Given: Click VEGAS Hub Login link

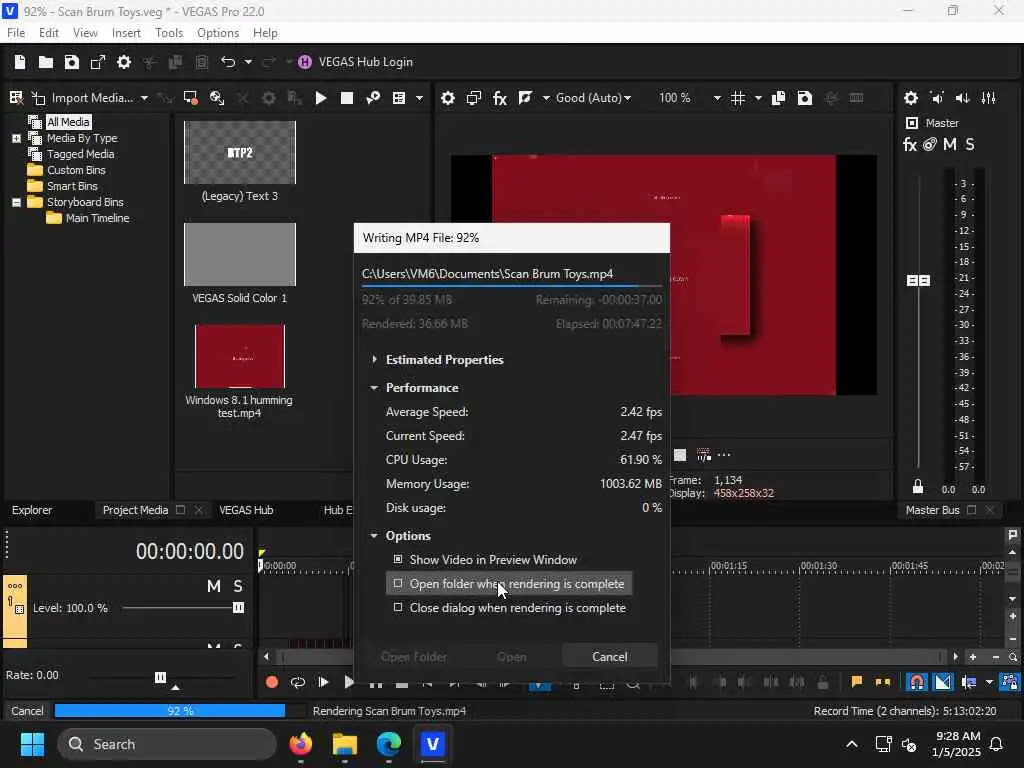Looking at the screenshot, I should coord(366,62).
